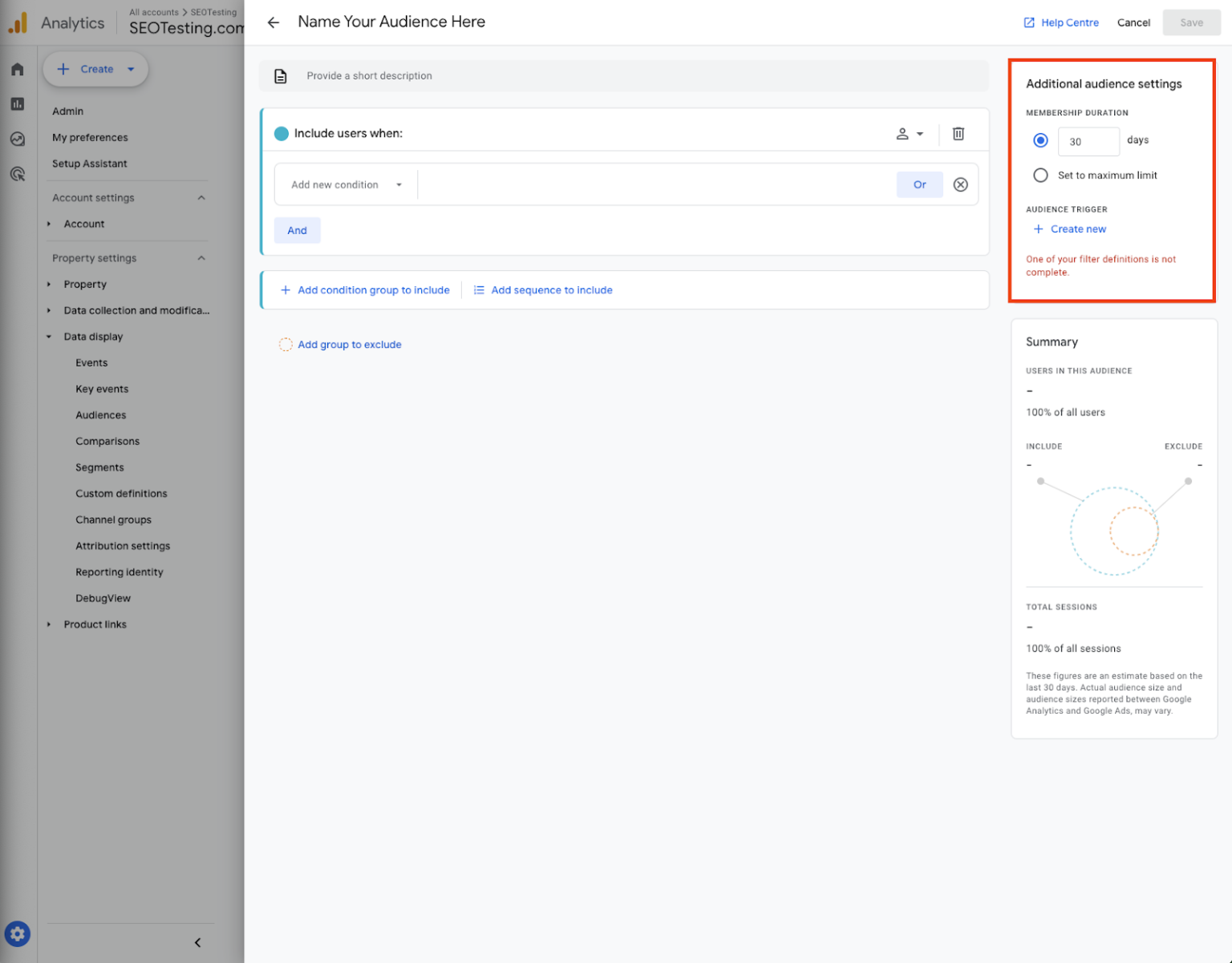
Task: Collapse sidebar with chevron at bottom
Action: (197, 942)
